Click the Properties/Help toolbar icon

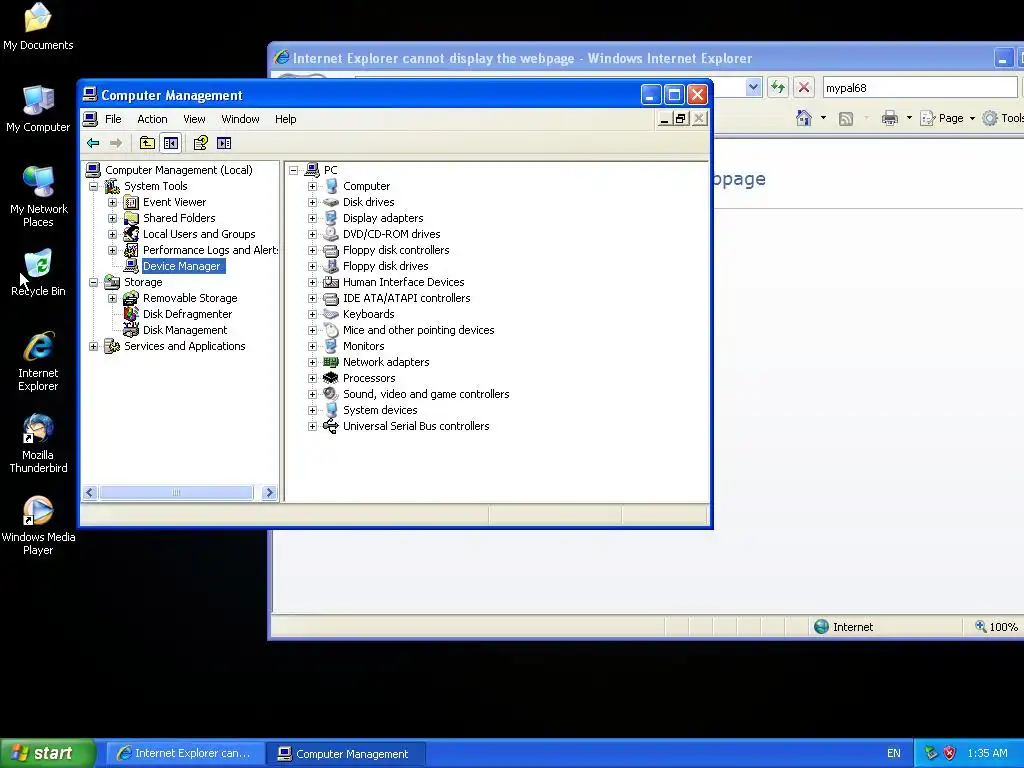[200, 143]
